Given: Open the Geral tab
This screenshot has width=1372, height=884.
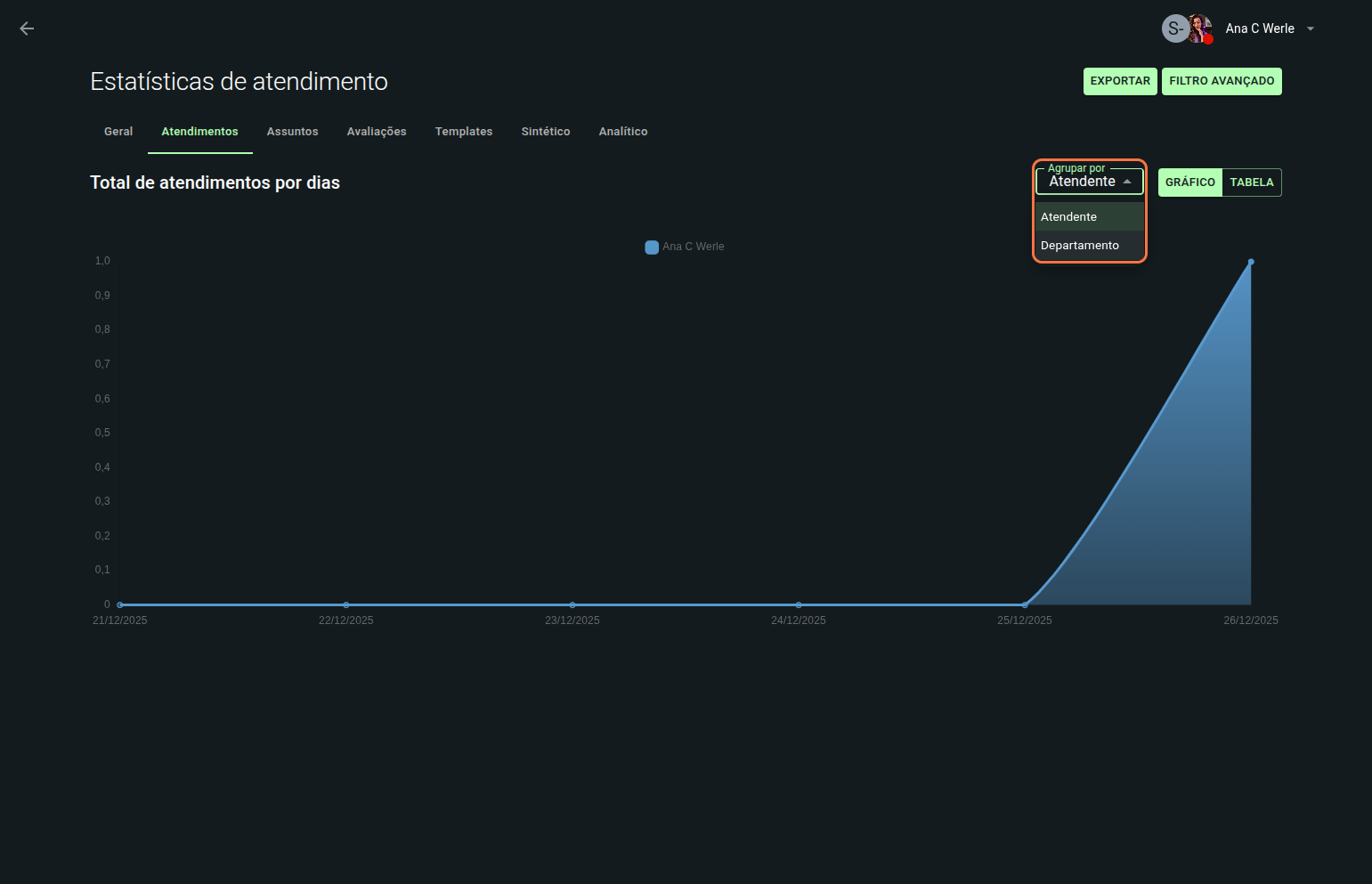Looking at the screenshot, I should [118, 132].
